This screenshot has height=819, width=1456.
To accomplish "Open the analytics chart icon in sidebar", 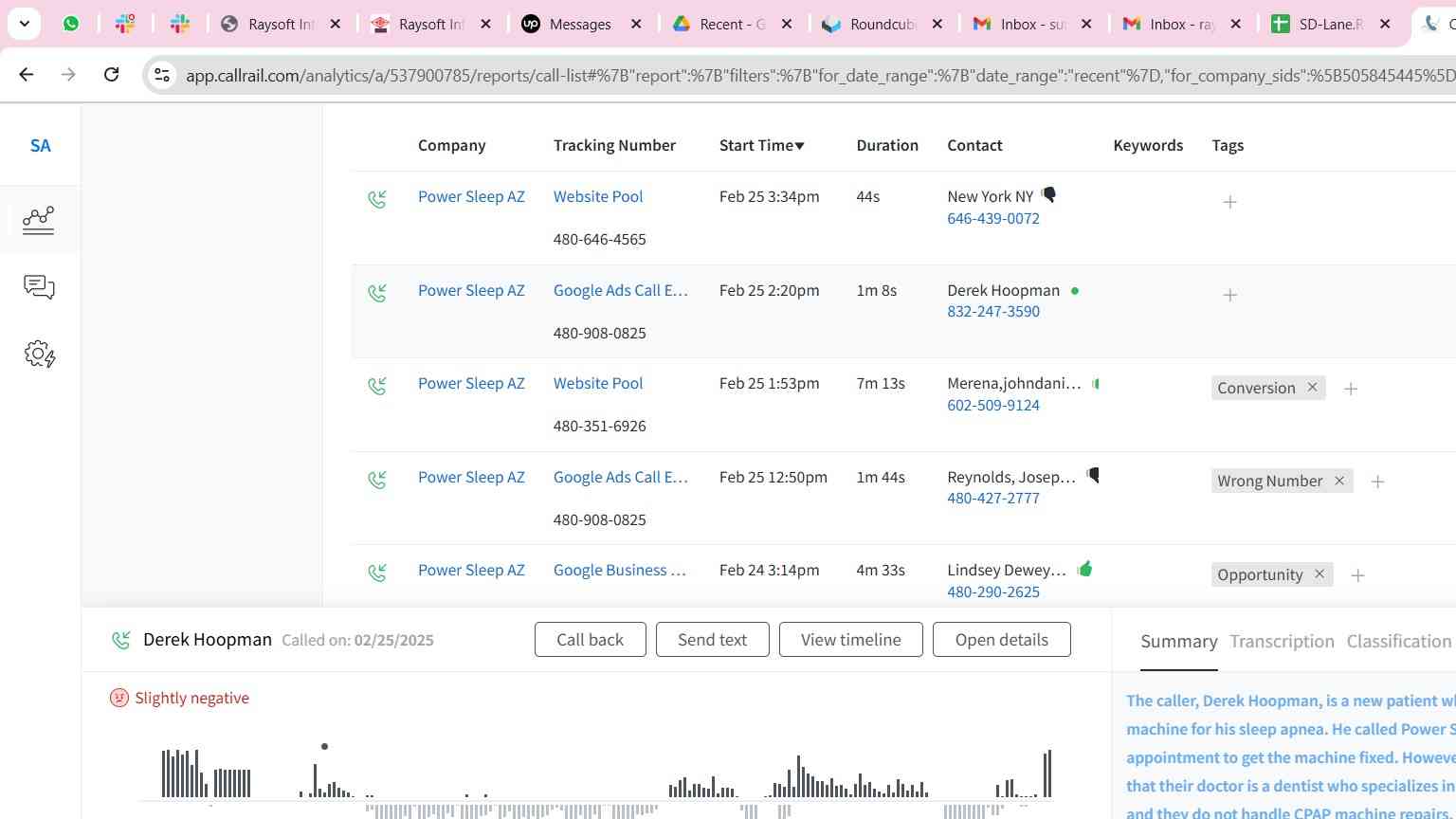I will pyautogui.click(x=39, y=220).
